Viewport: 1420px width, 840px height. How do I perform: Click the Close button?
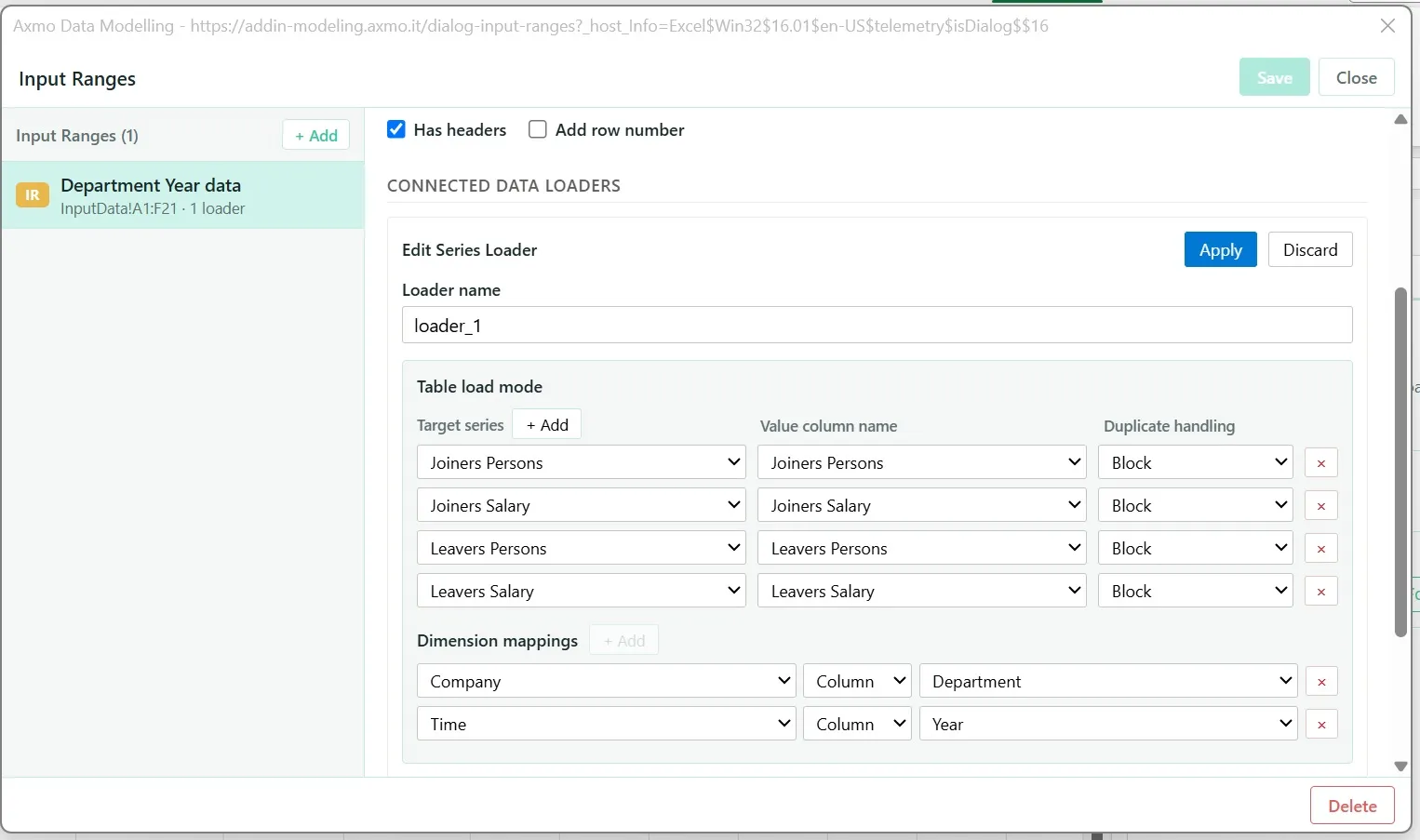coord(1356,77)
